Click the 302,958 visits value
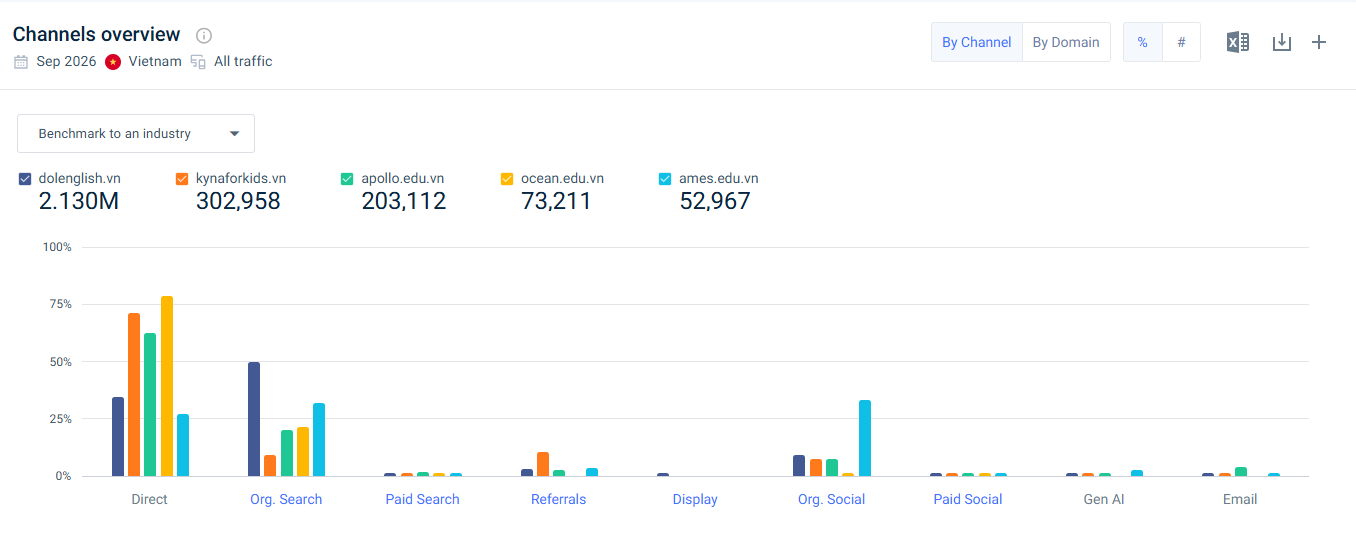Screen dimensions: 1356x540 click(238, 201)
